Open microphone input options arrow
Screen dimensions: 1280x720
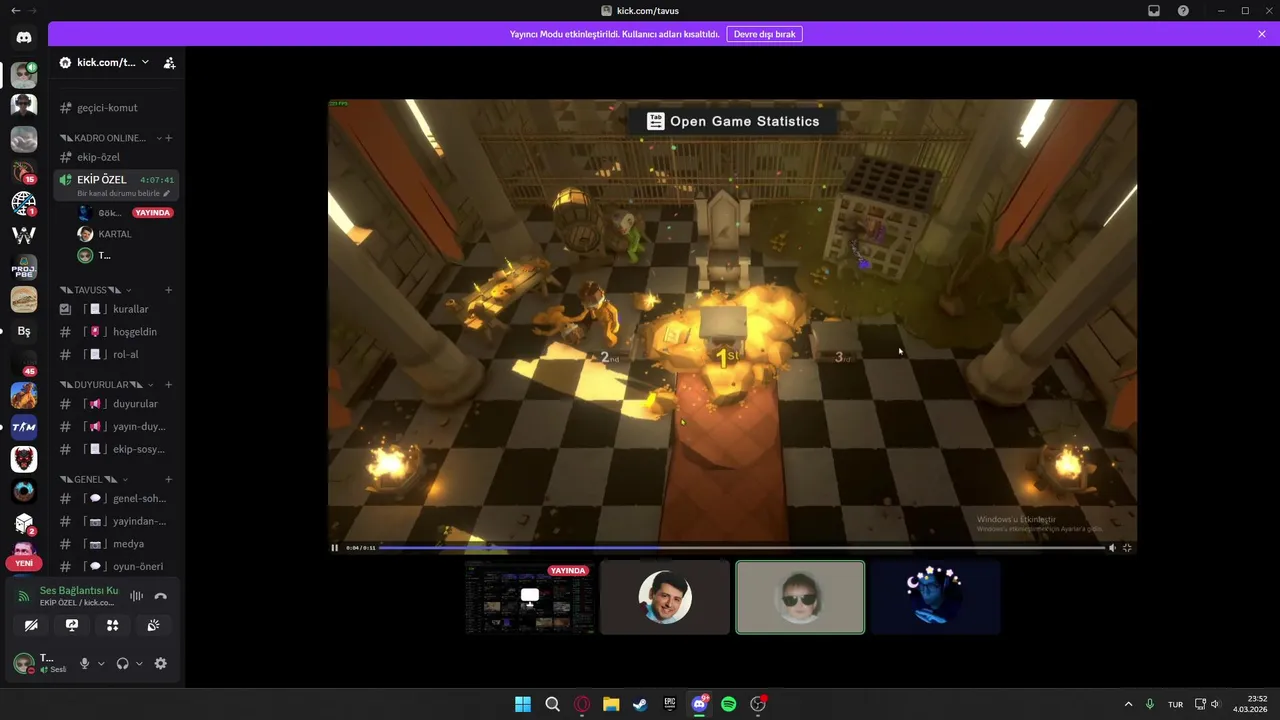101,664
